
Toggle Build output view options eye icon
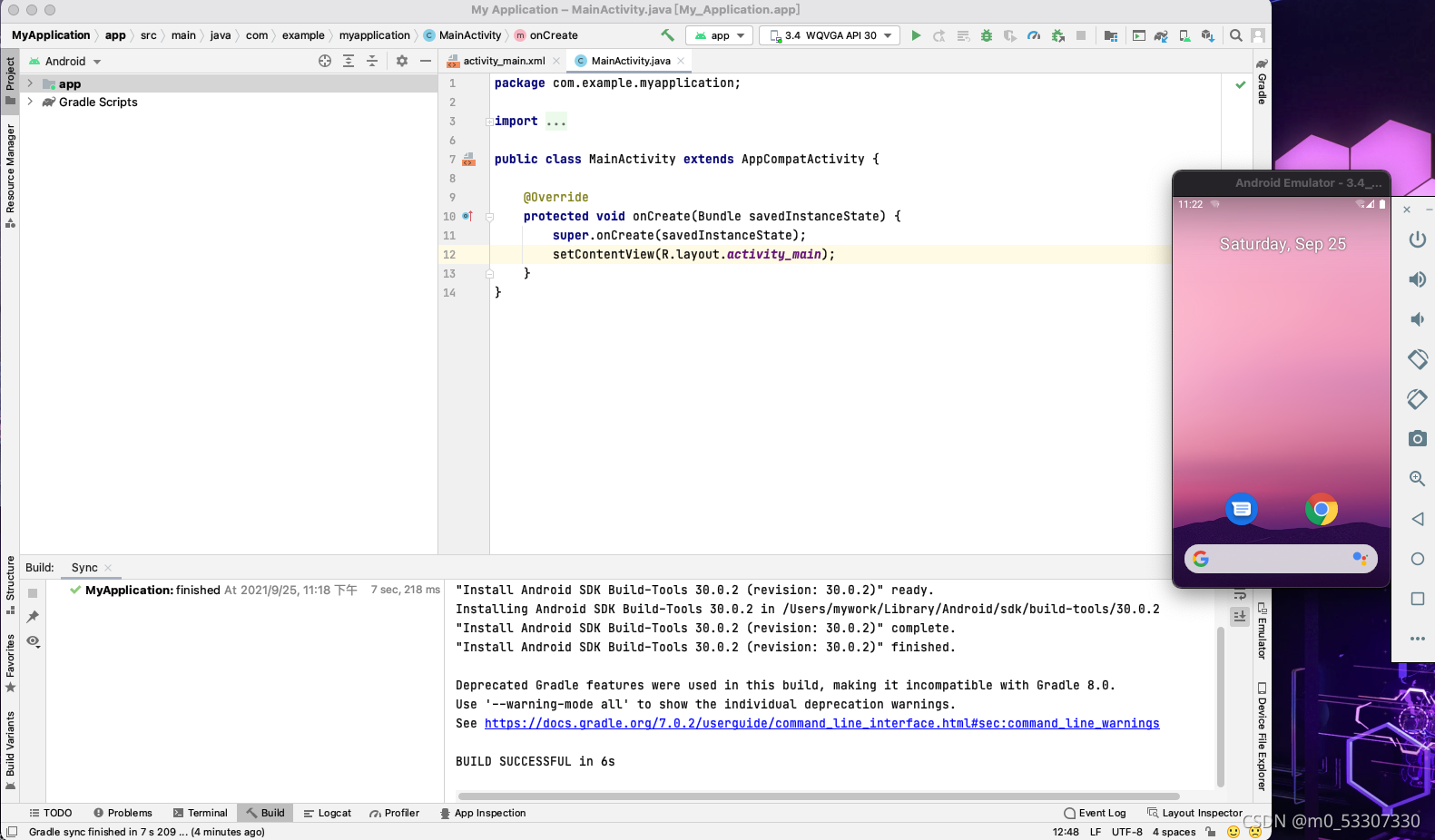(x=33, y=641)
